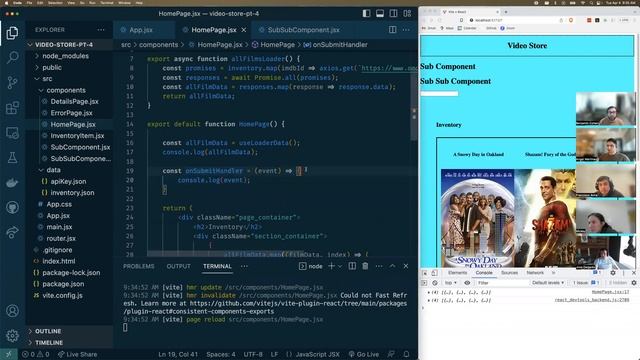
Task: Open the Search view in activity bar
Action: point(12,57)
